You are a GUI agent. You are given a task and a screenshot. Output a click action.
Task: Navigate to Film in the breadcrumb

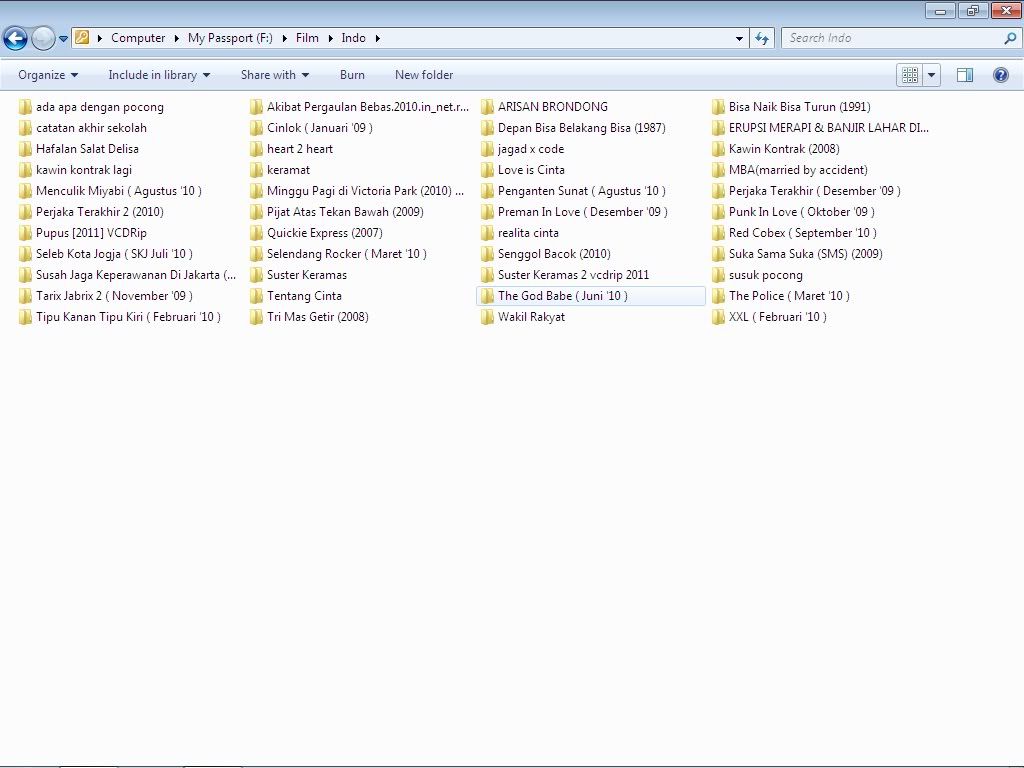click(307, 38)
